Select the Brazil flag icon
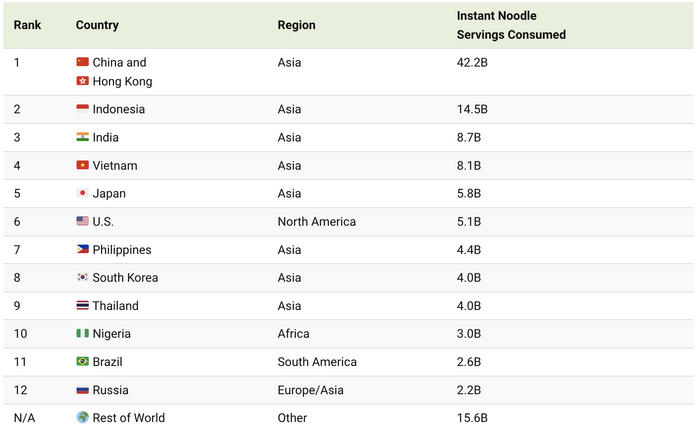The height and width of the screenshot is (438, 700). point(82,361)
